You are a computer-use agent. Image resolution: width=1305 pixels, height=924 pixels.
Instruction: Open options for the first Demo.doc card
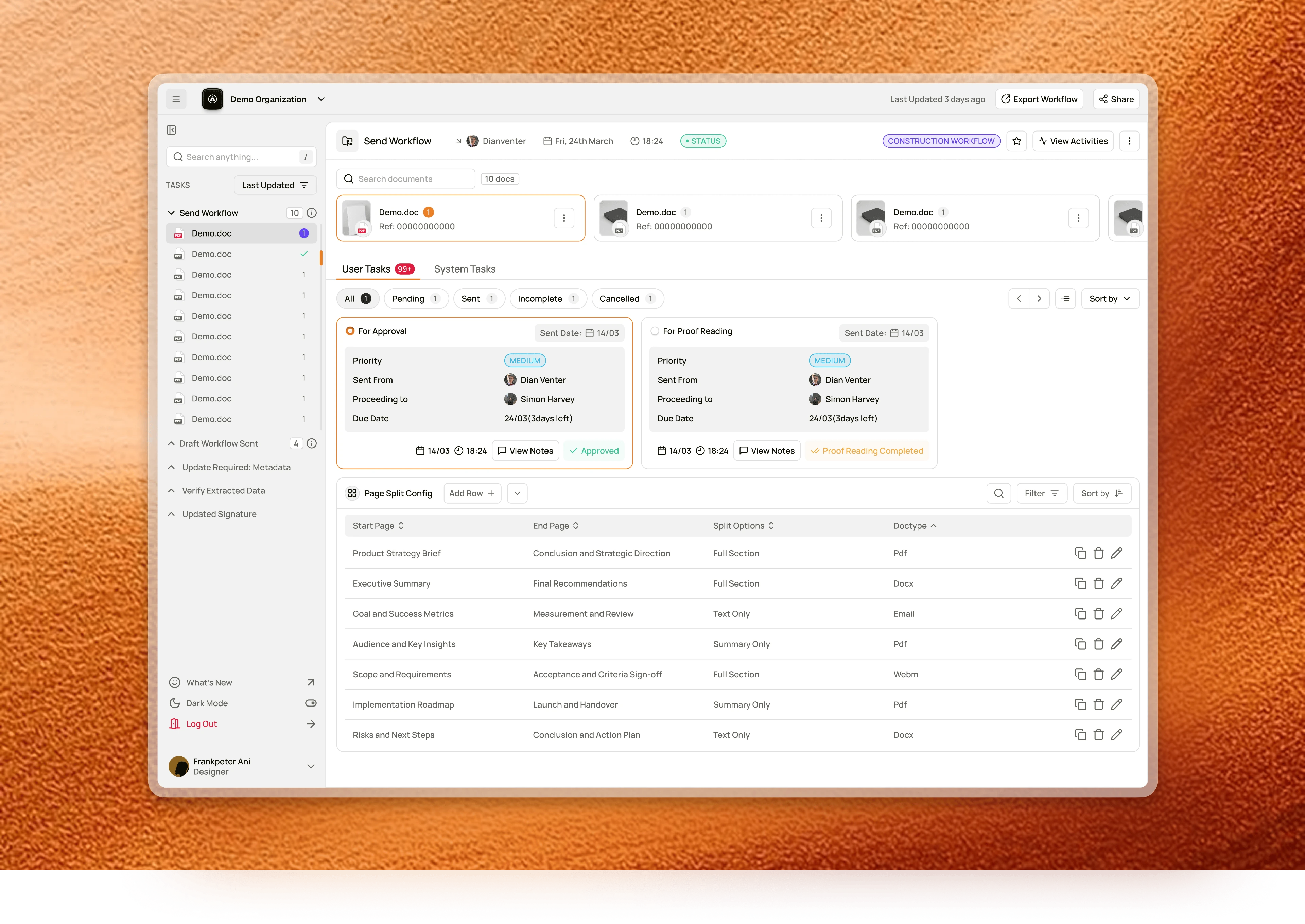[564, 218]
